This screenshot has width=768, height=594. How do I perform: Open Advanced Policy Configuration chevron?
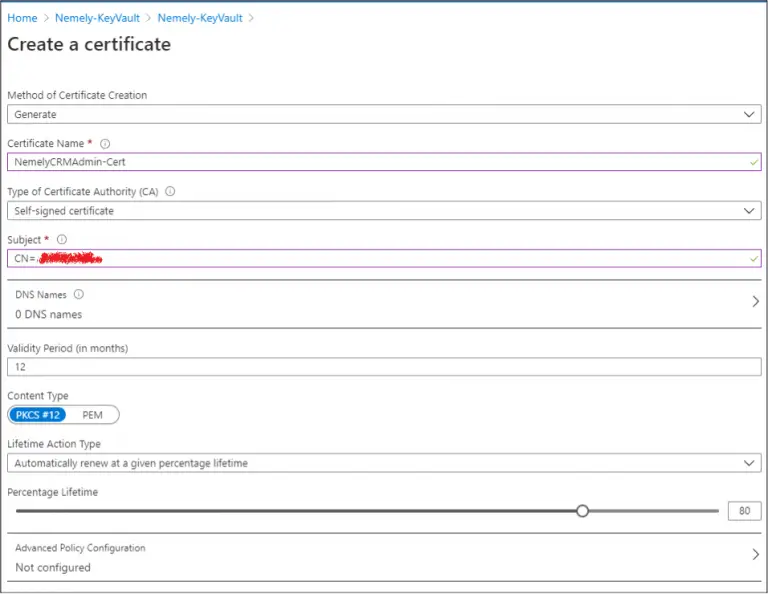point(755,554)
